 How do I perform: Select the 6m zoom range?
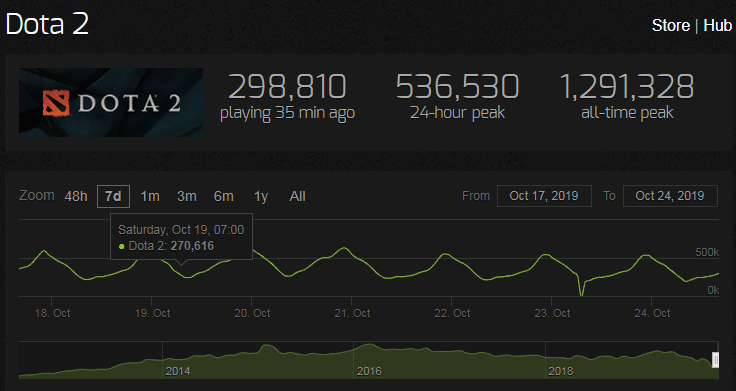click(223, 196)
